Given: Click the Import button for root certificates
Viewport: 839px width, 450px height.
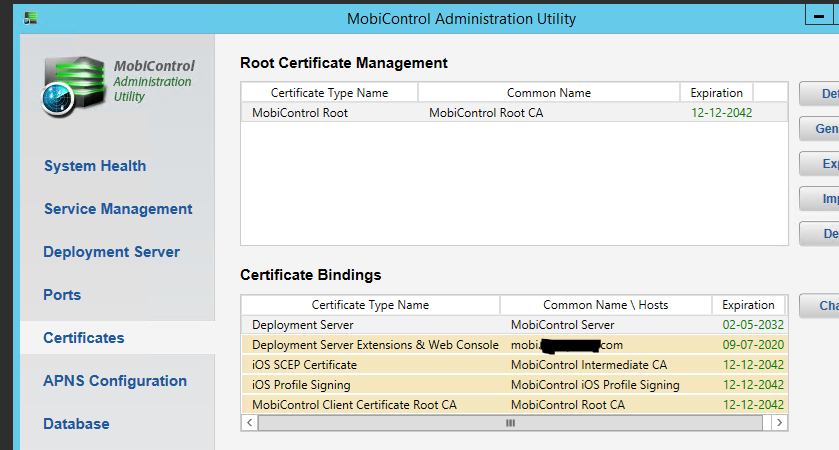Looking at the screenshot, I should [820, 199].
